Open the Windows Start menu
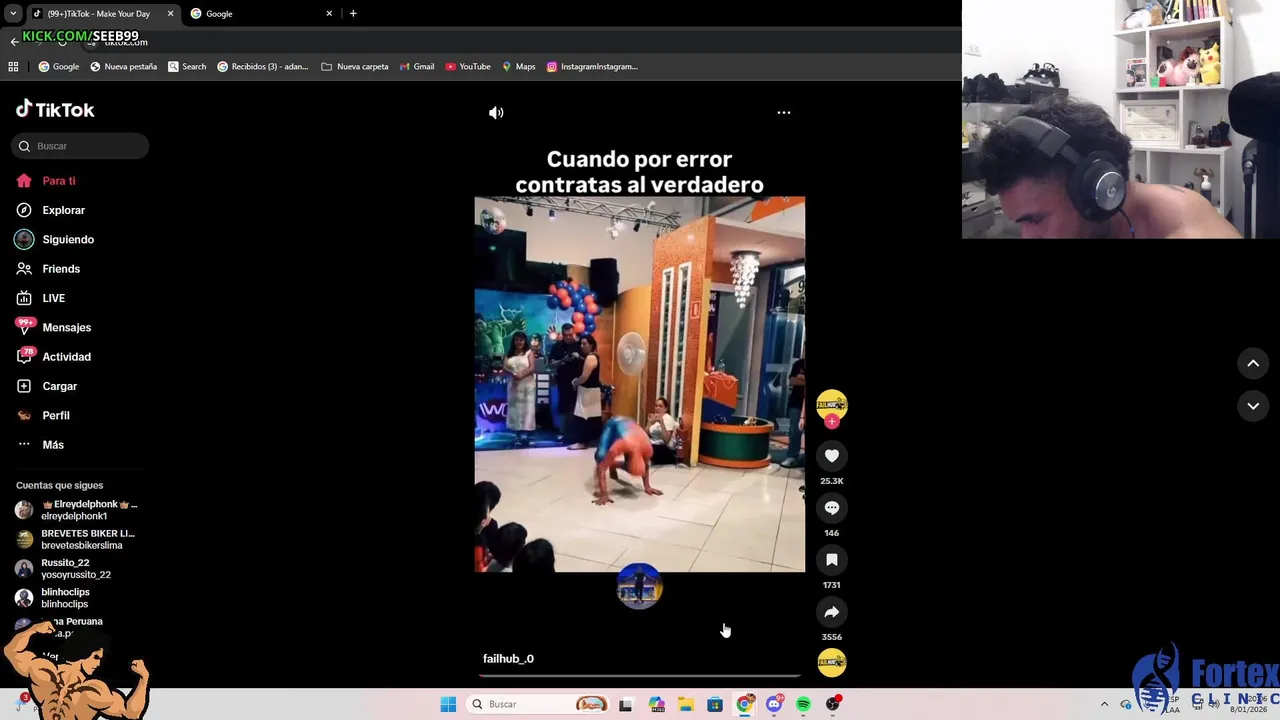 click(448, 704)
